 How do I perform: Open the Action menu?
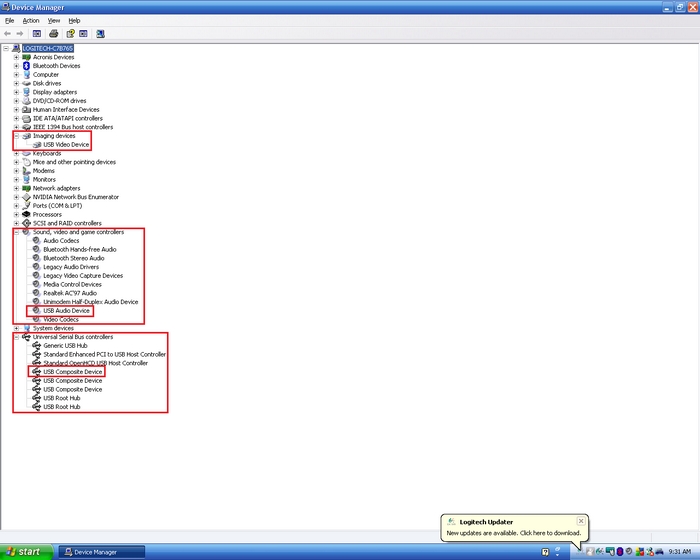(x=31, y=21)
